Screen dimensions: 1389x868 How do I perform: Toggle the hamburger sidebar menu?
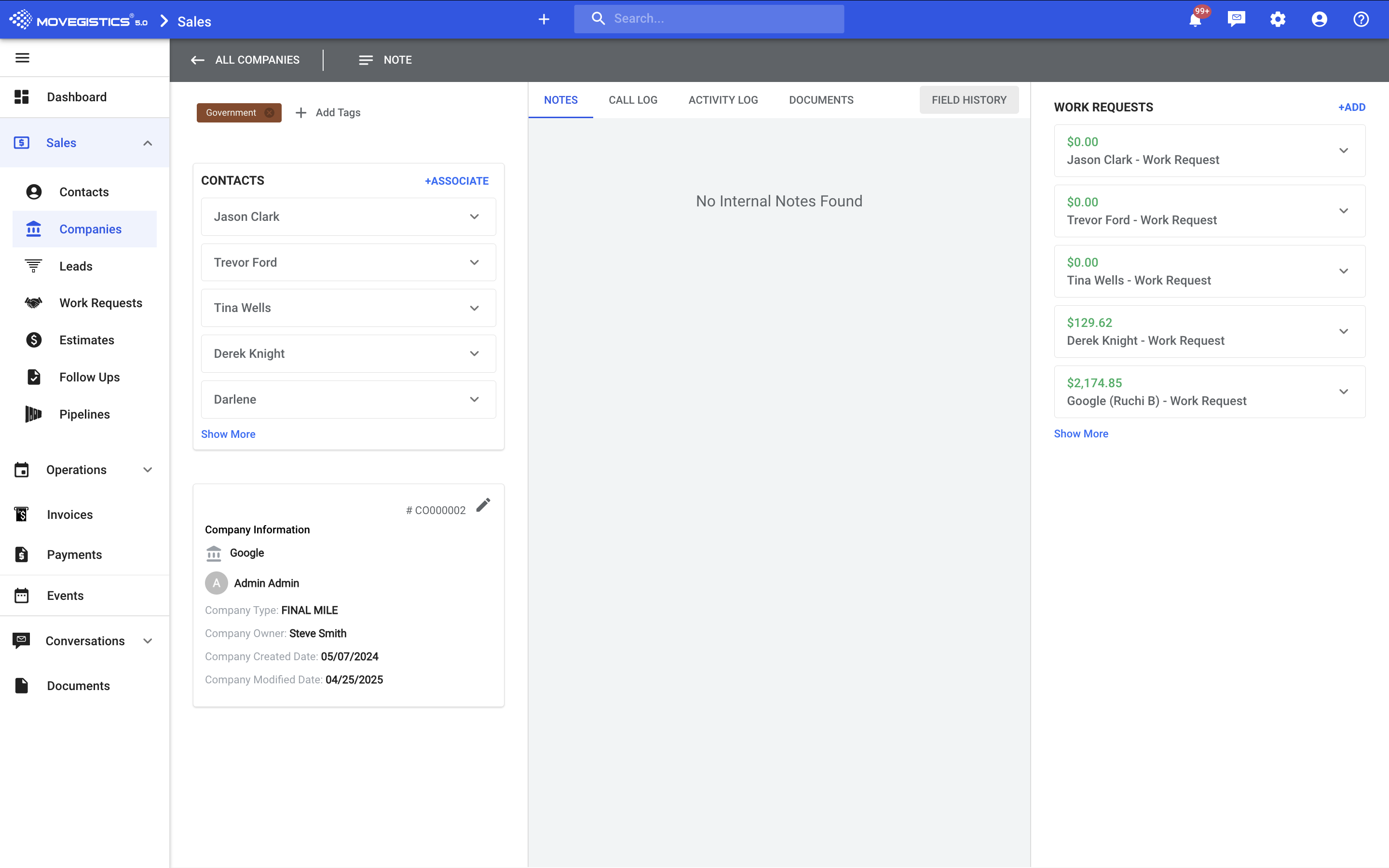tap(22, 58)
